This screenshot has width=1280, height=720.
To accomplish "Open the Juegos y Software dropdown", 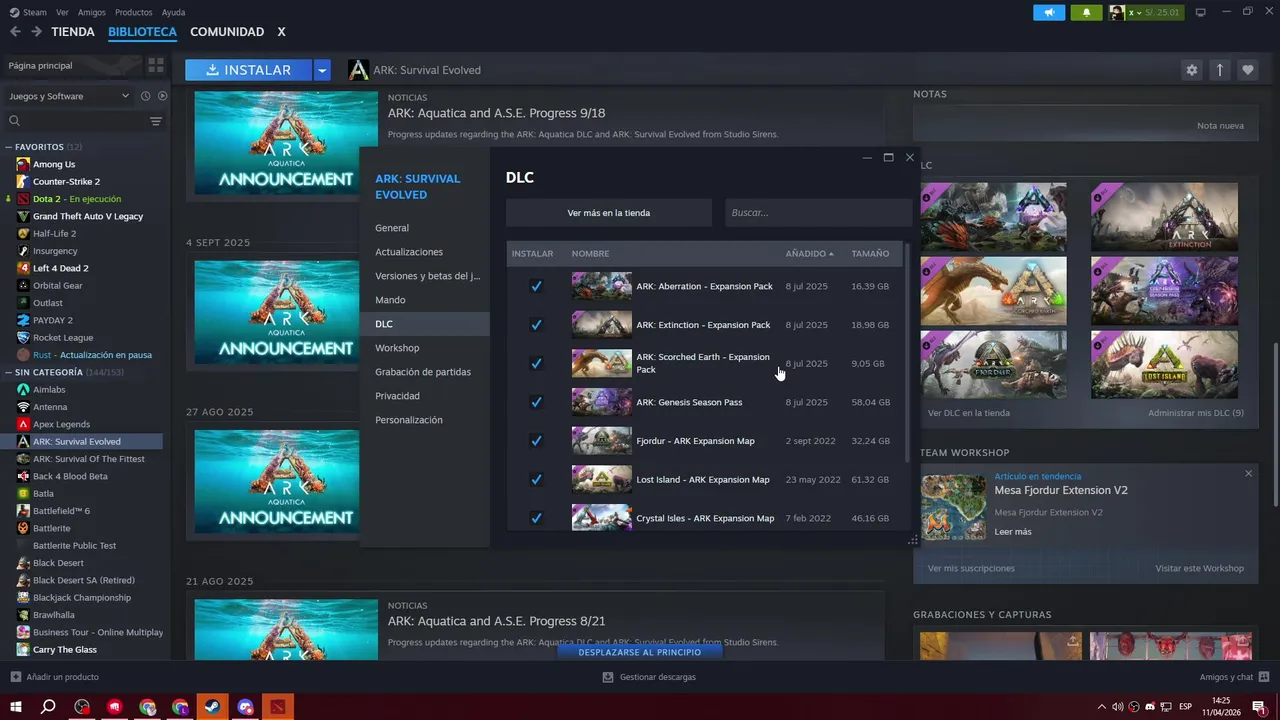I will tap(68, 96).
